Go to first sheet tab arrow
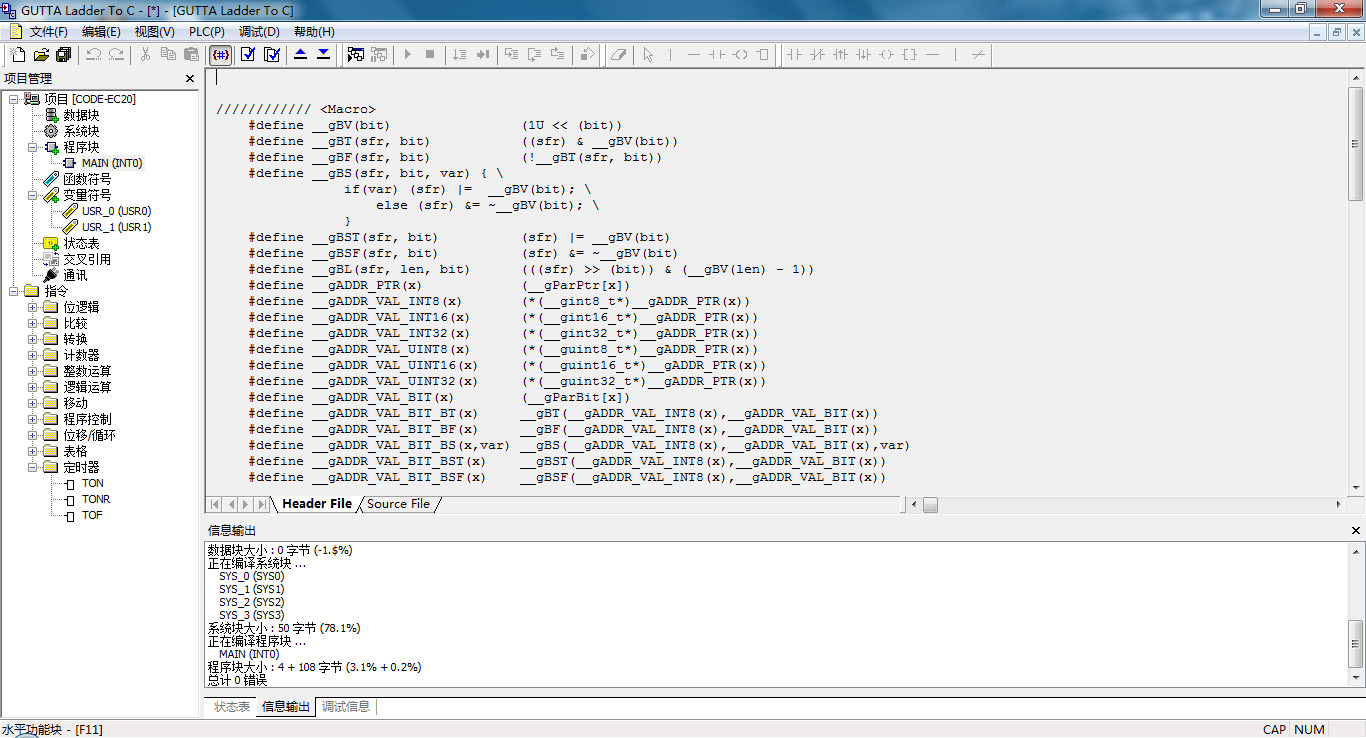The image size is (1366, 738). [215, 504]
